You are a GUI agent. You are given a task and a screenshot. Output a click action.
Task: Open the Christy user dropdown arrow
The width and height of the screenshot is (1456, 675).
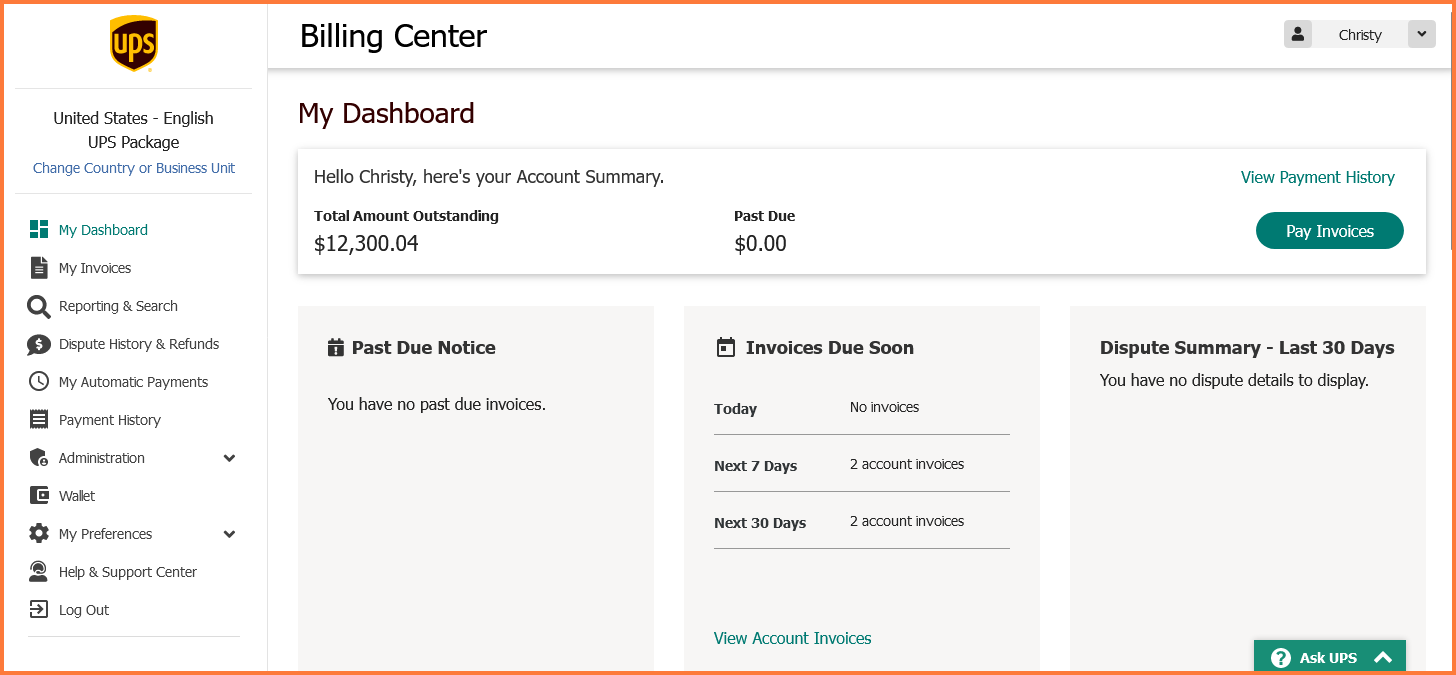tap(1422, 34)
